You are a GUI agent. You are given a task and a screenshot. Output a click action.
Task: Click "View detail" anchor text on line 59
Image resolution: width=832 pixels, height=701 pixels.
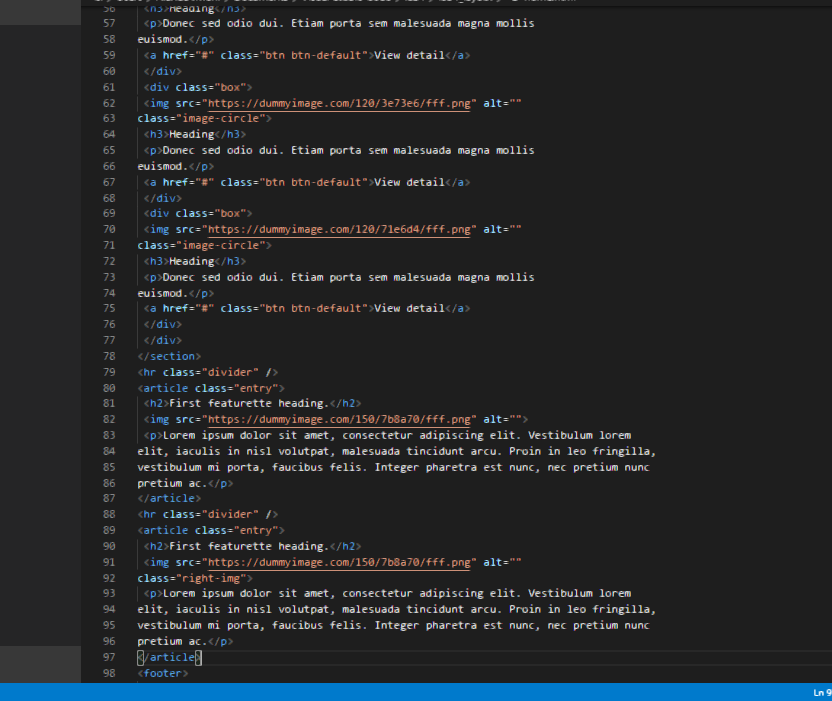click(409, 55)
